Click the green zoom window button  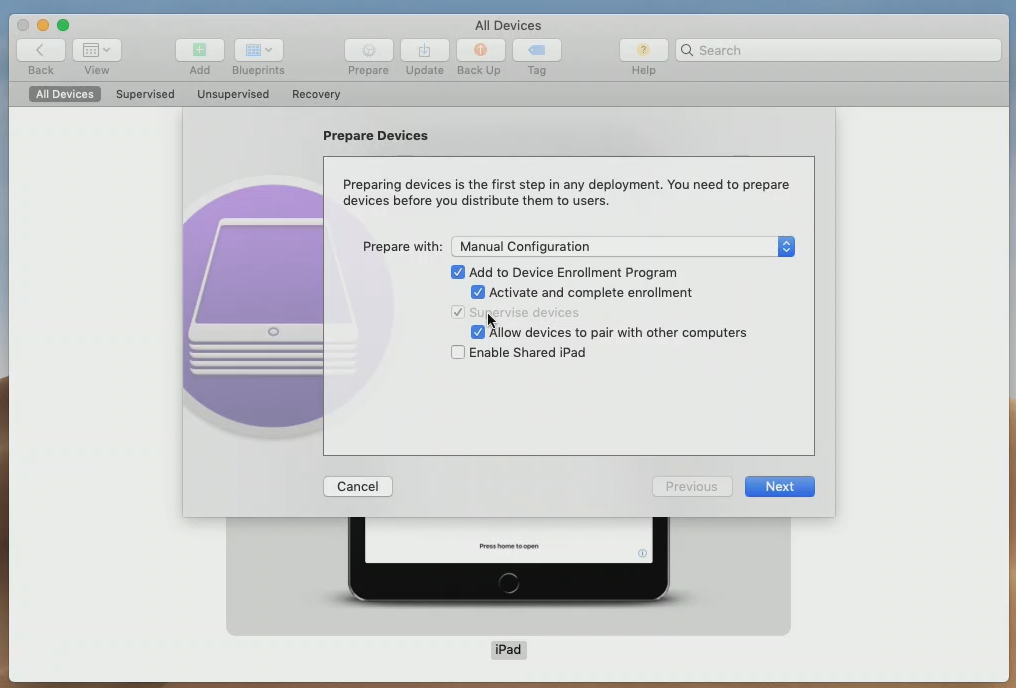(63, 25)
